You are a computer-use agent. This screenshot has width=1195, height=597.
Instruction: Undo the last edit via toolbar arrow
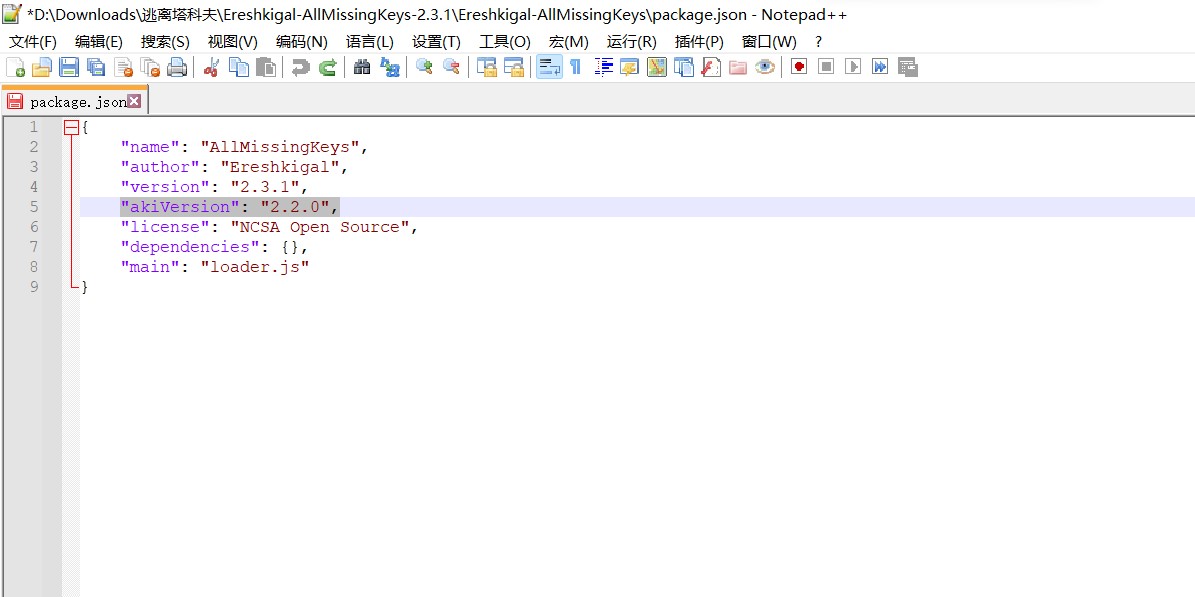pos(300,67)
